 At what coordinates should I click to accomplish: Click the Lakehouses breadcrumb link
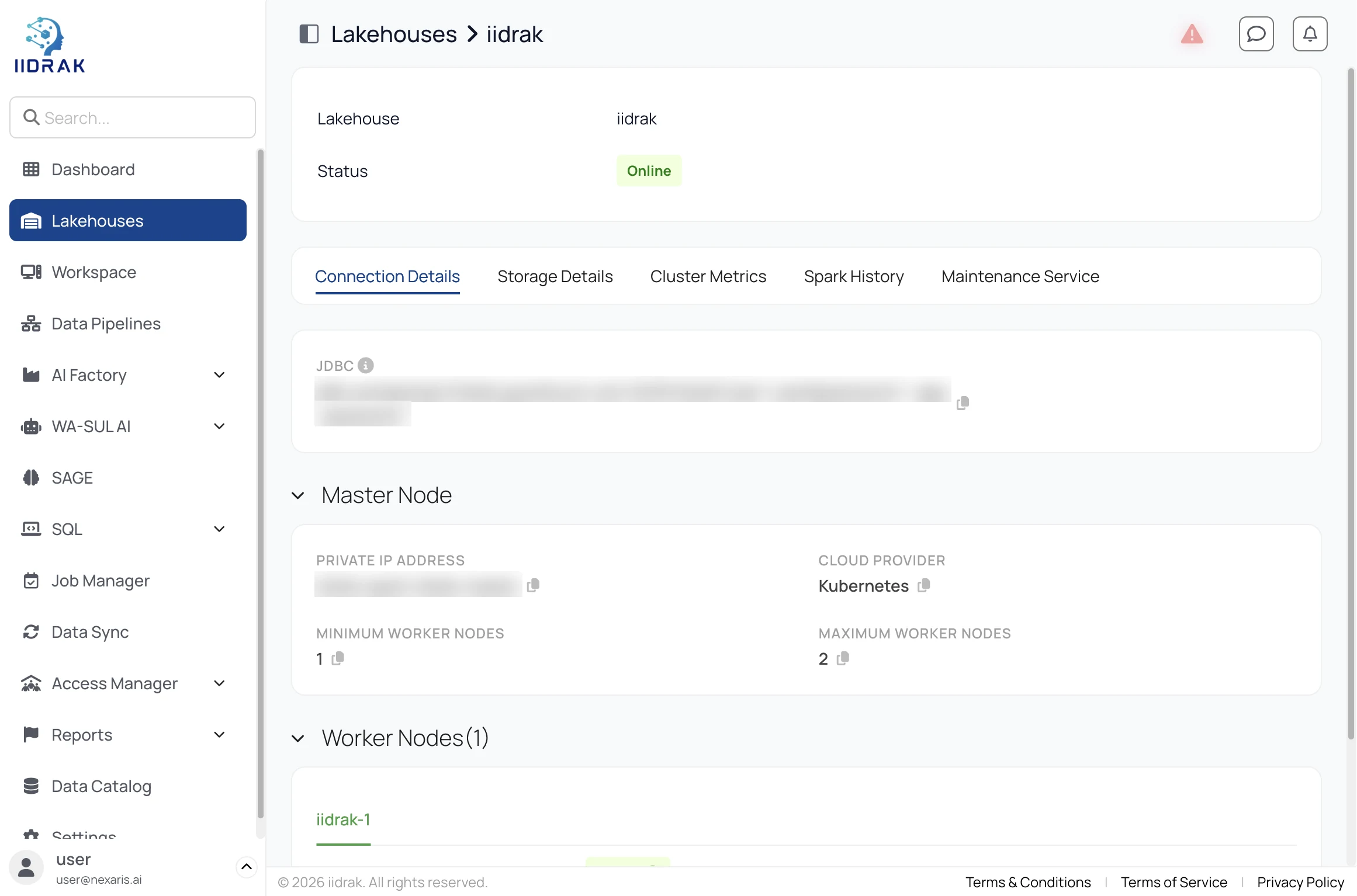394,34
